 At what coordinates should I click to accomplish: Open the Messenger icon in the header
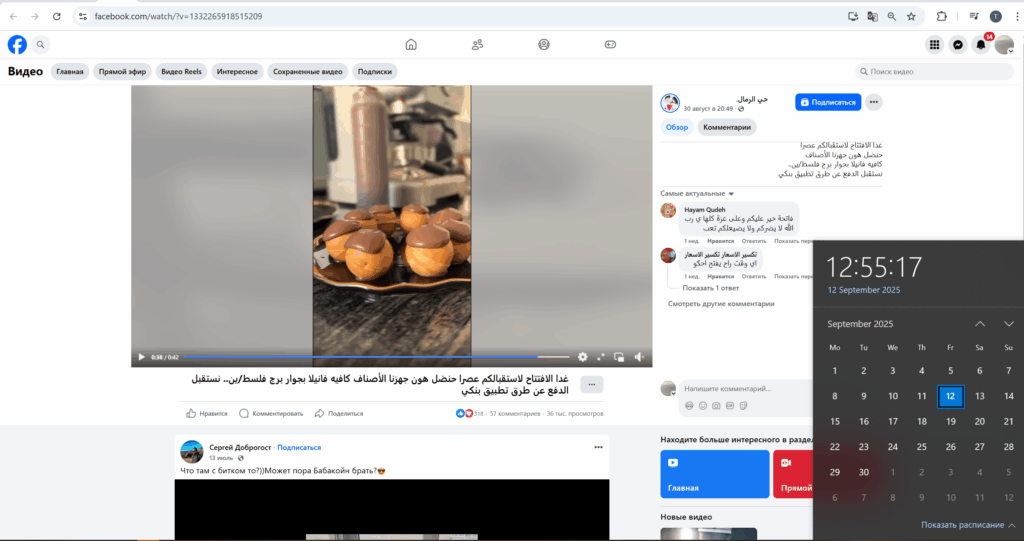coord(957,45)
